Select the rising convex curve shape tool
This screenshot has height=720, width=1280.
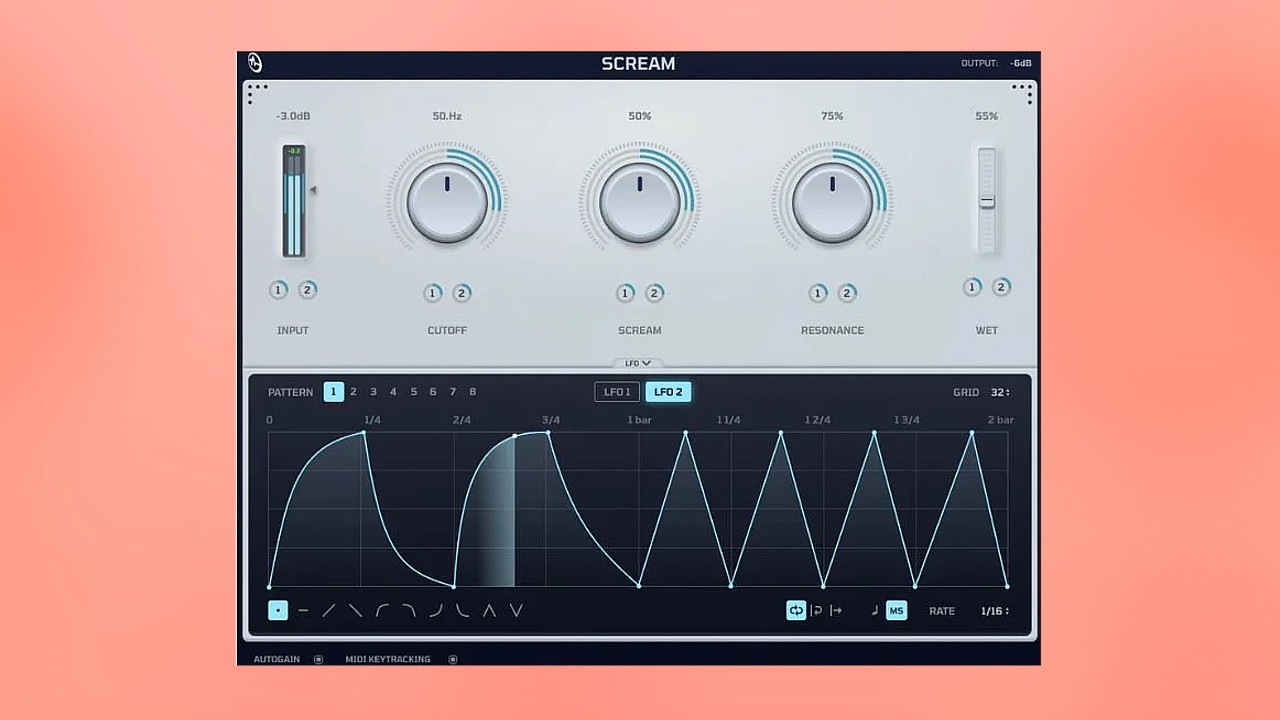[x=382, y=610]
